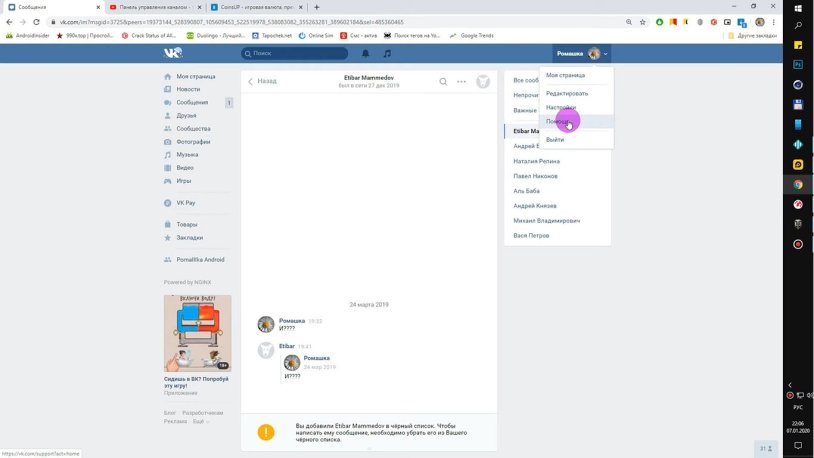
Task: Open Windows Start button
Action: pos(798,8)
